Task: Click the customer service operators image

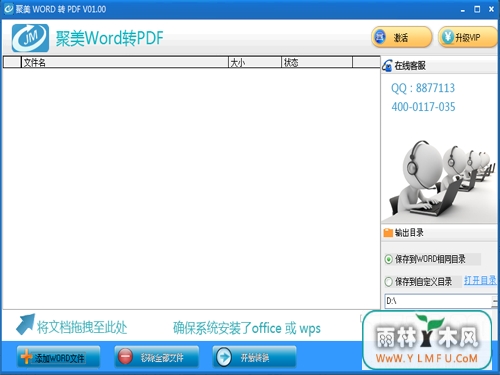Action: [x=440, y=180]
